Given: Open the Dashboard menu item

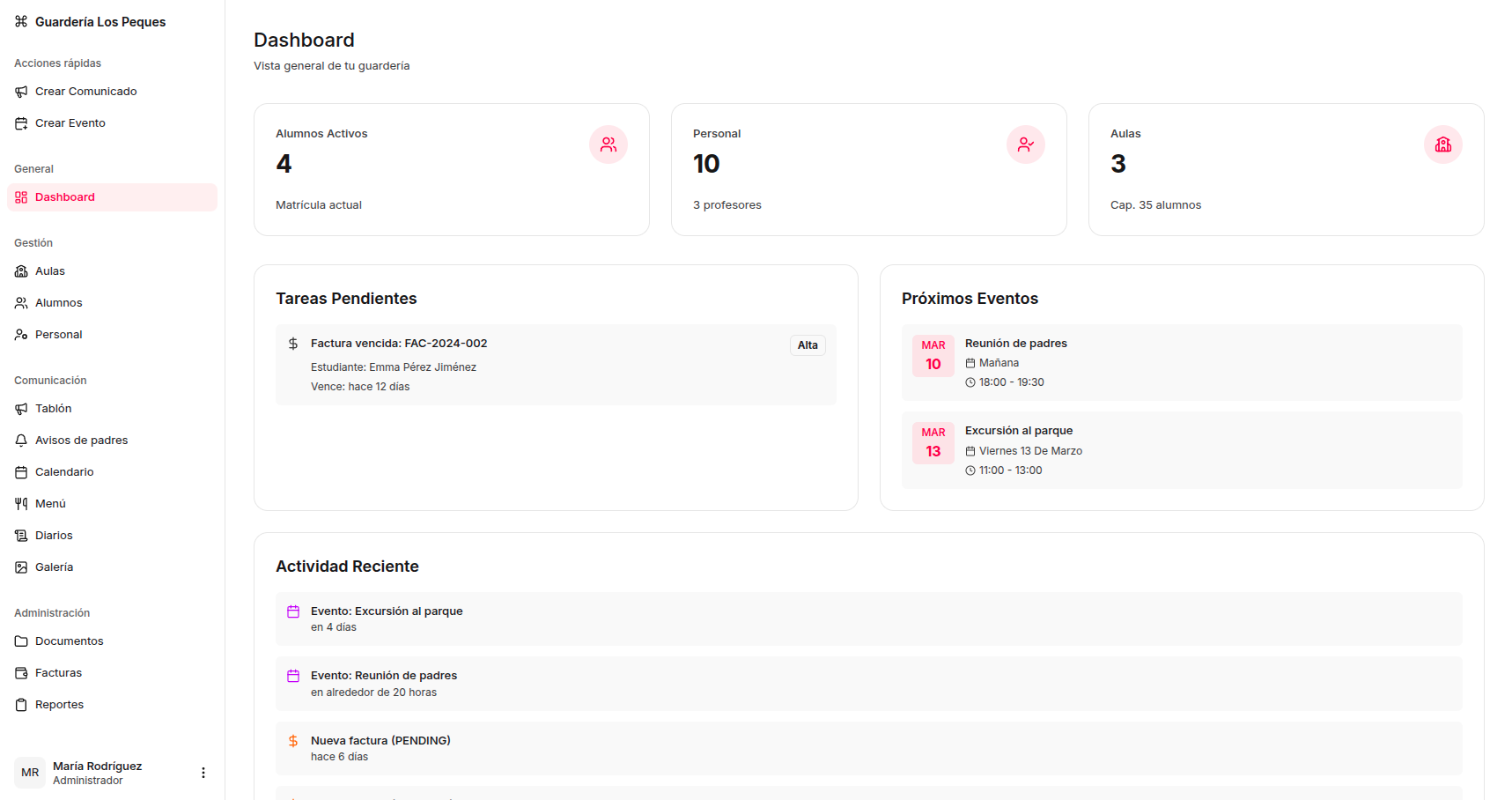Looking at the screenshot, I should [x=64, y=196].
